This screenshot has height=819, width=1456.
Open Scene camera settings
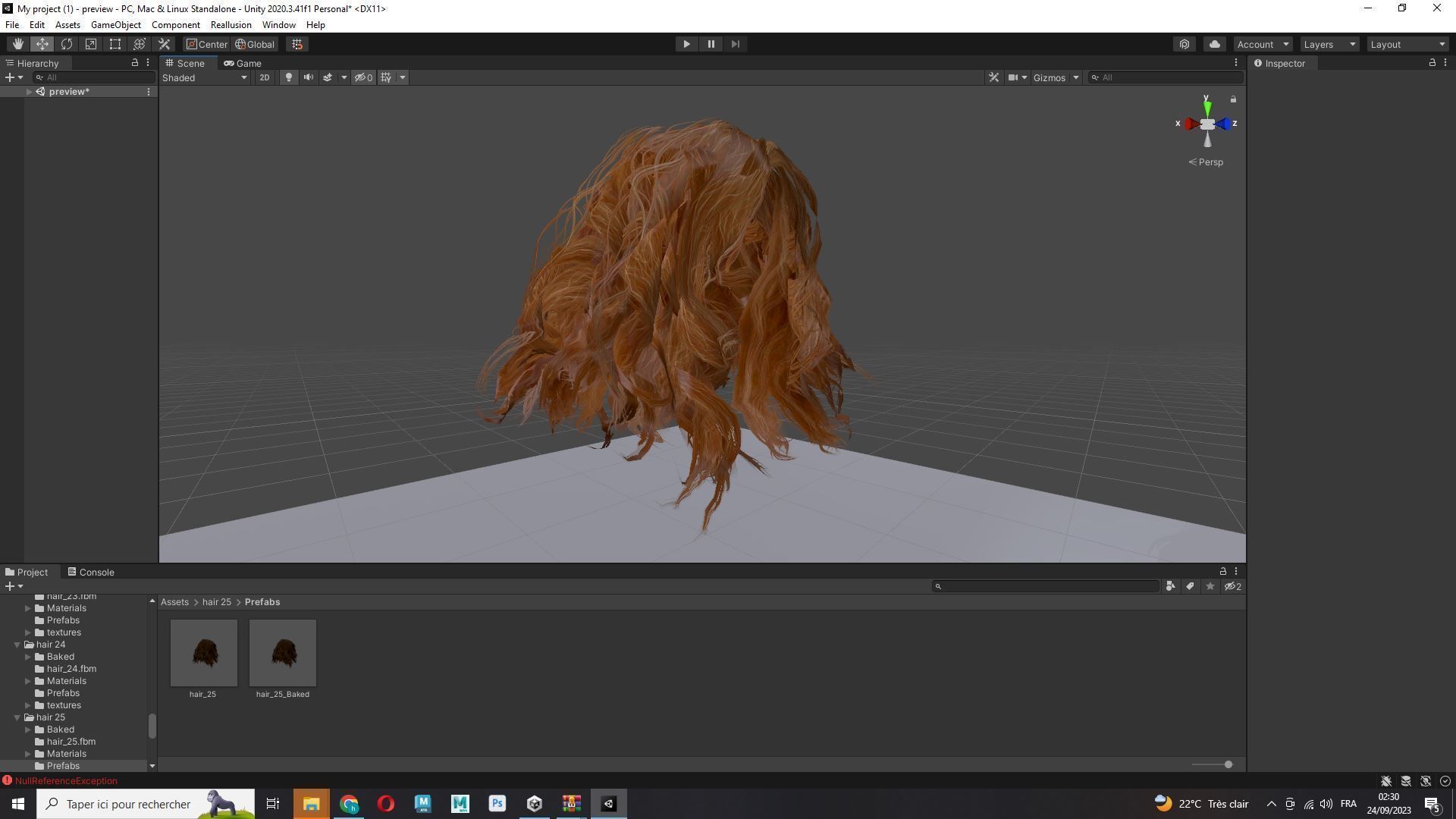pyautogui.click(x=1017, y=77)
